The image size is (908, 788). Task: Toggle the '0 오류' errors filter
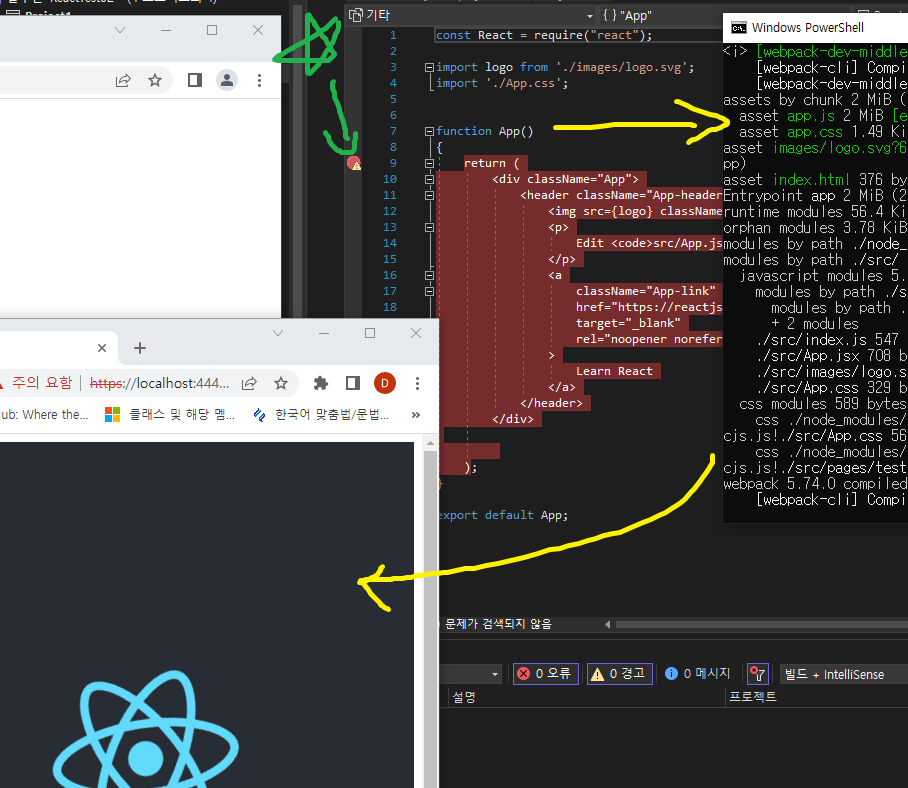tap(545, 674)
